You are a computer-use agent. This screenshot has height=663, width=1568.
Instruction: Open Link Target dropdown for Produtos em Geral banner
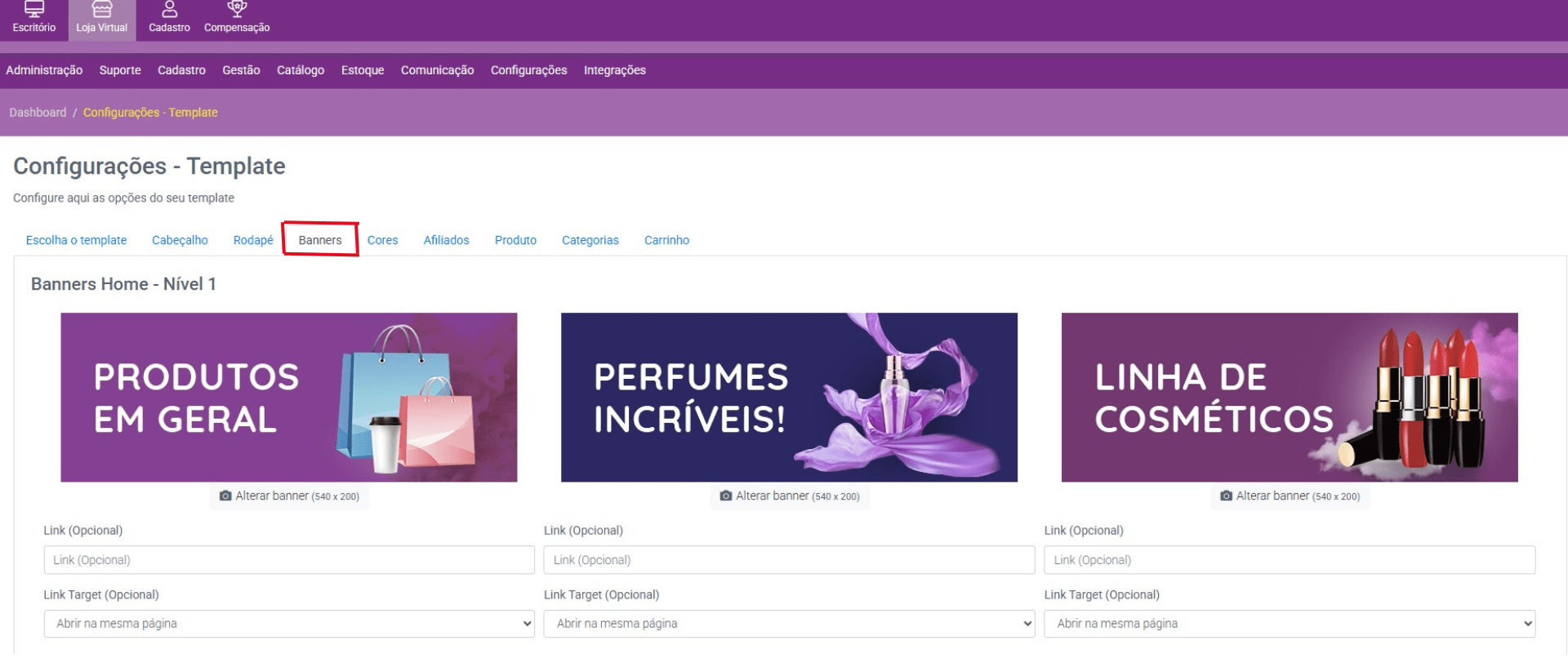289,624
